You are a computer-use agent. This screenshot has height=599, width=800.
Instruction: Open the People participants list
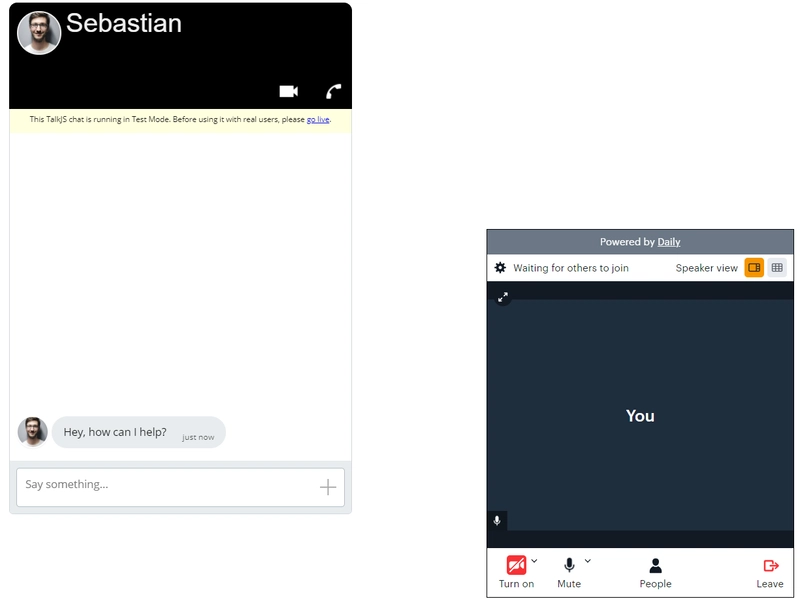pos(655,572)
